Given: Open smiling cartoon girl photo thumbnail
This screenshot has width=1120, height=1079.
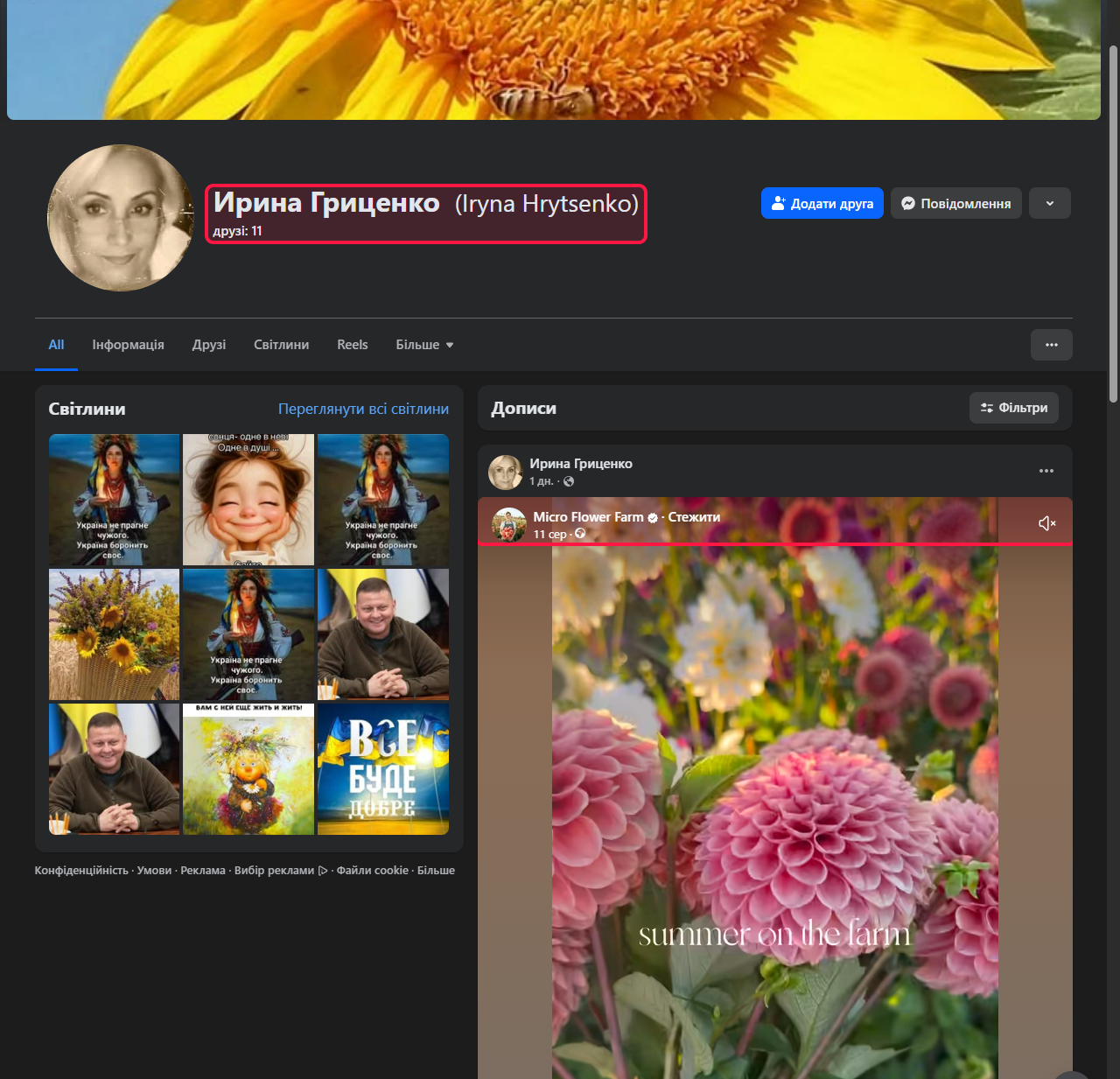Looking at the screenshot, I should click(248, 500).
